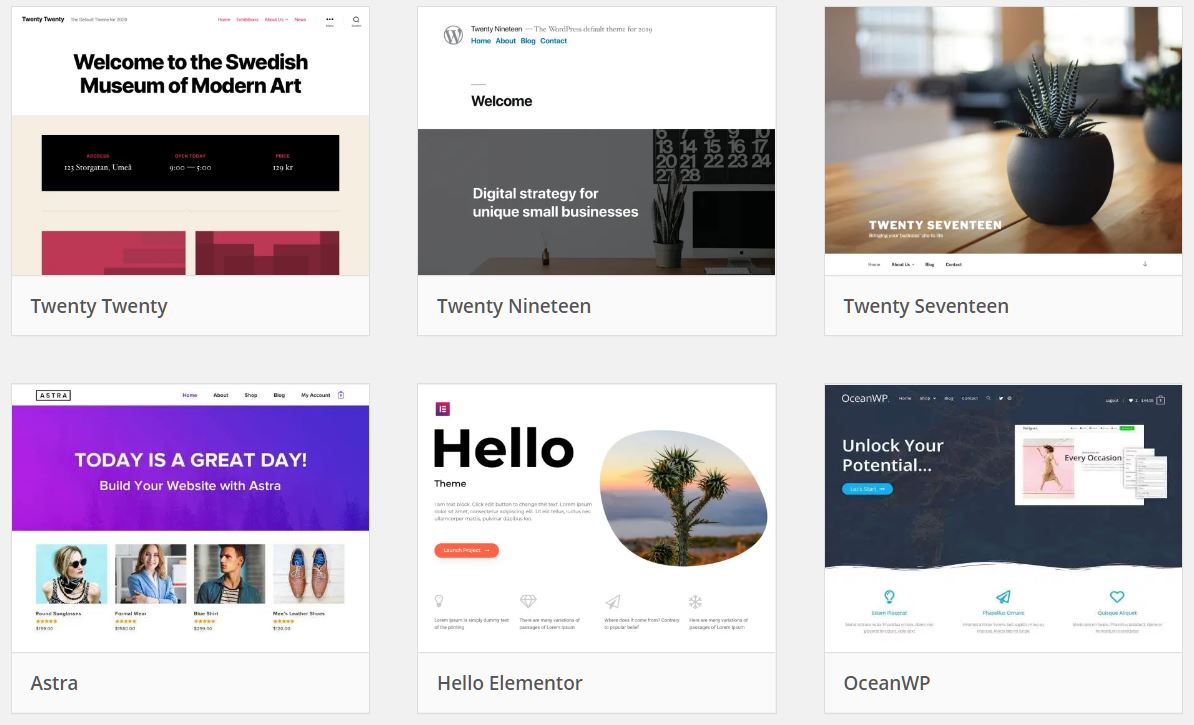Select the Hello Elementor theme name
1194x725 pixels.
(x=510, y=683)
